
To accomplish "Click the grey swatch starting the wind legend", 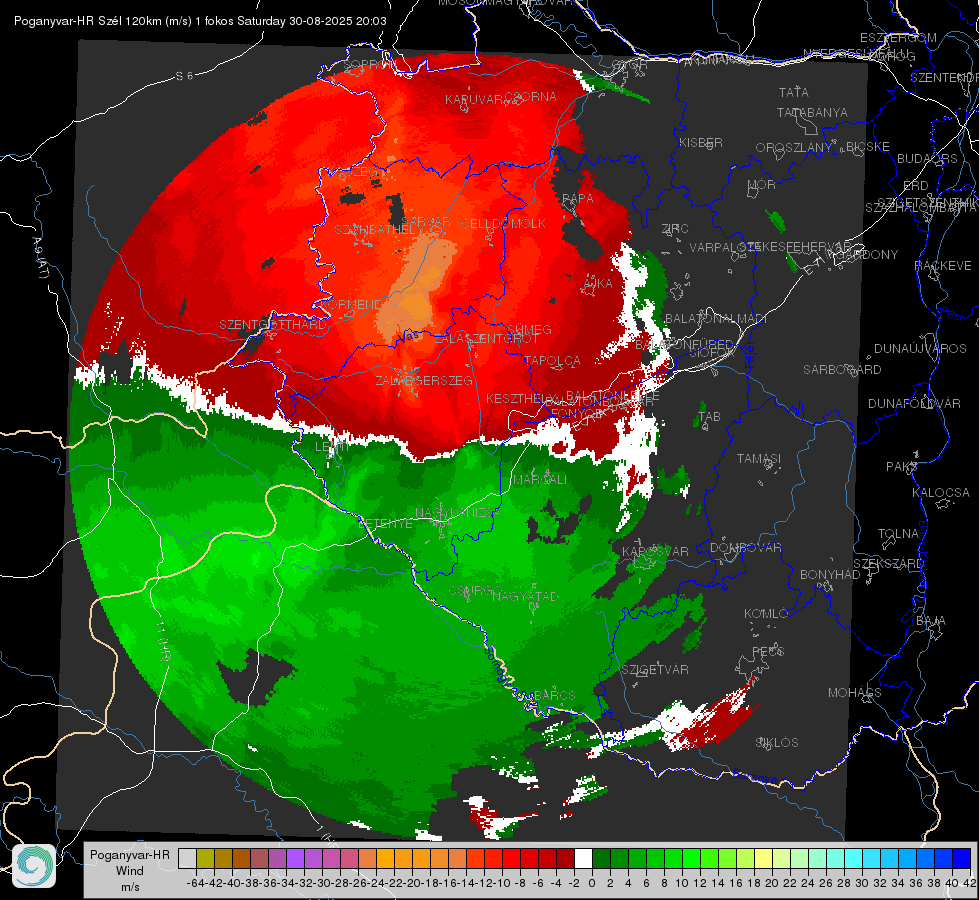I will pos(187,859).
